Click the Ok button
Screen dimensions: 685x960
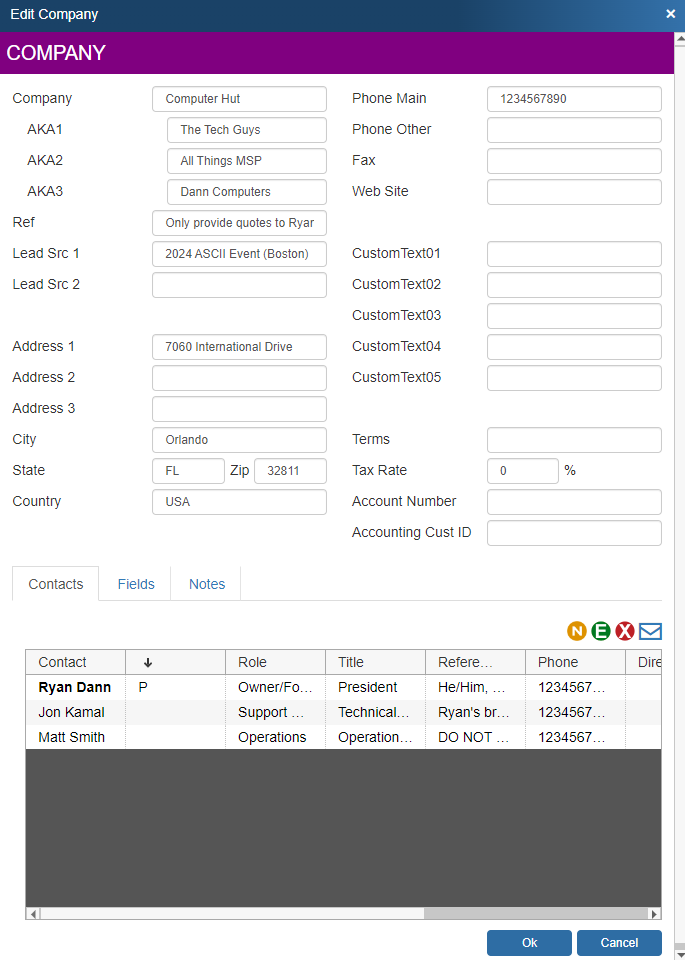click(529, 942)
